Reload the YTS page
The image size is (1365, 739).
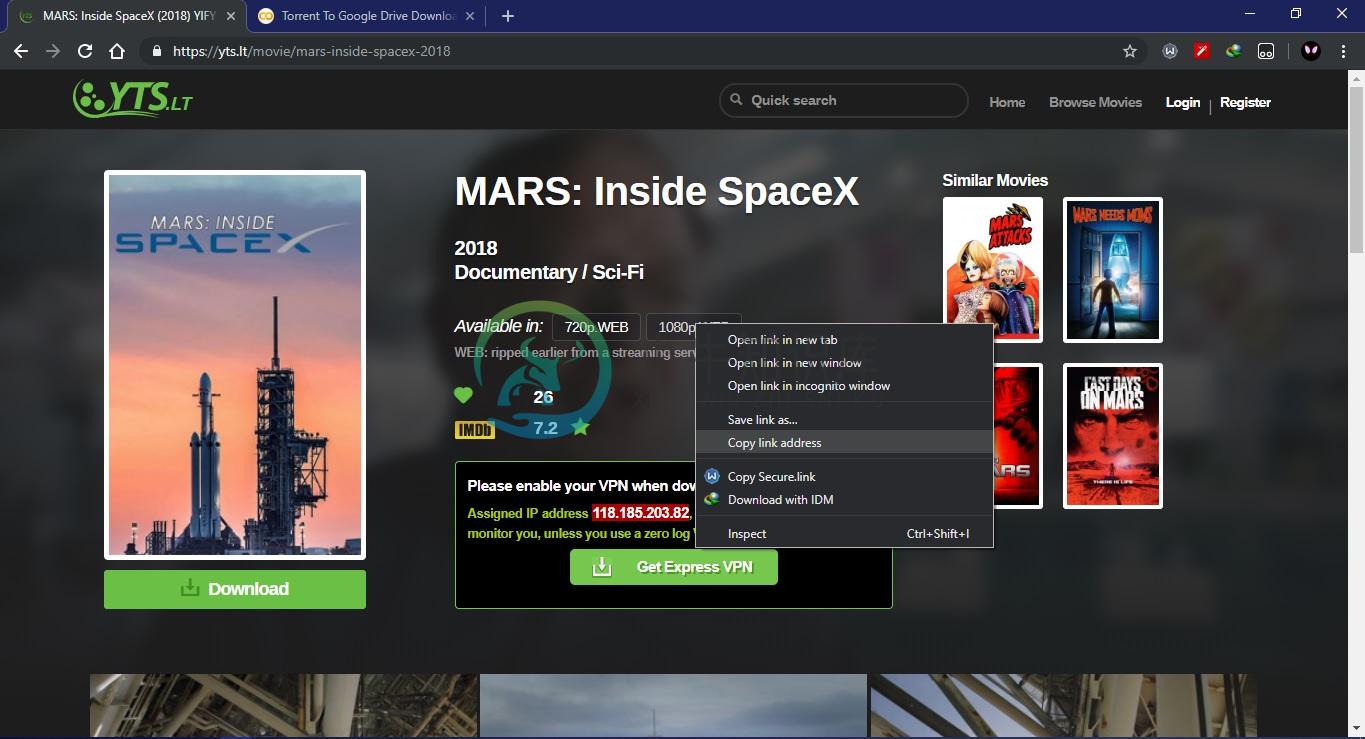point(85,51)
